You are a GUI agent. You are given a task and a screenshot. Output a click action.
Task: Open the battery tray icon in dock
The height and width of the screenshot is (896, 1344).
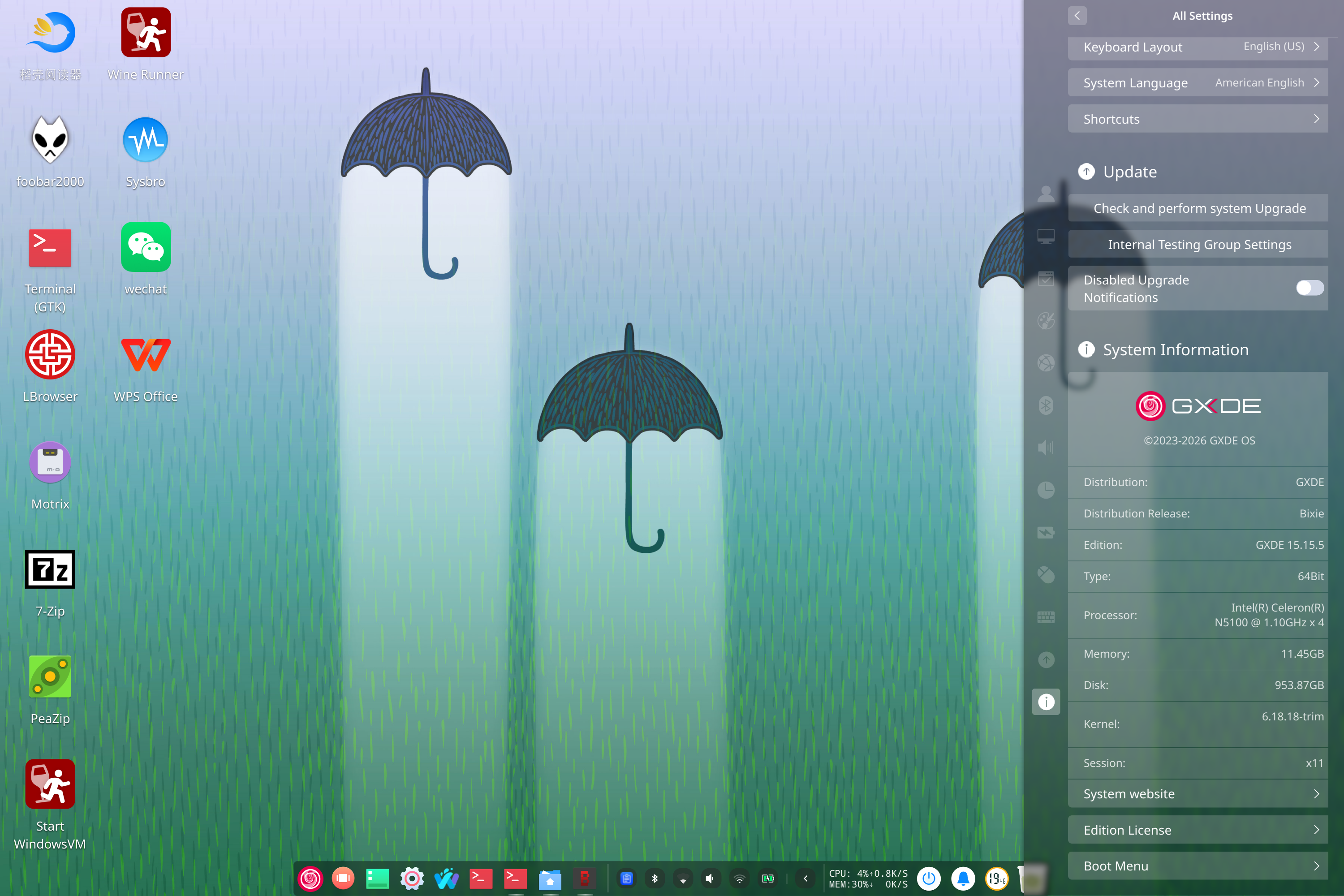(768, 878)
